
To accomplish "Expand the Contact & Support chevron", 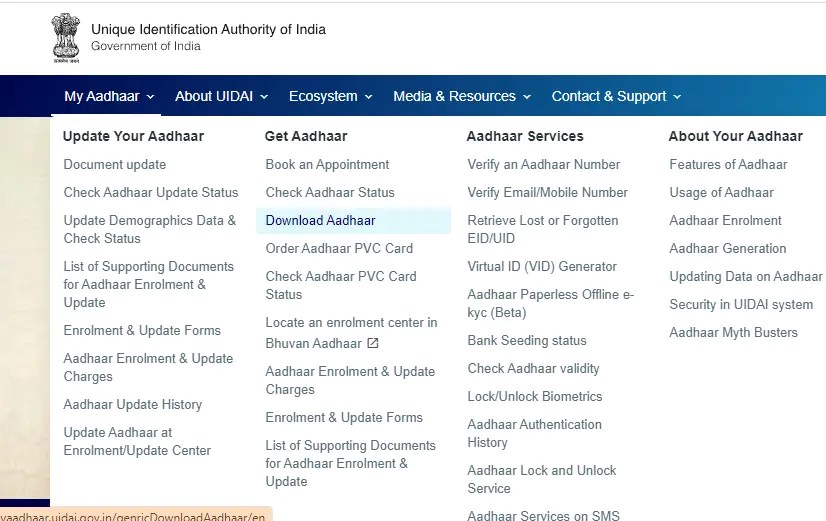I will [677, 97].
